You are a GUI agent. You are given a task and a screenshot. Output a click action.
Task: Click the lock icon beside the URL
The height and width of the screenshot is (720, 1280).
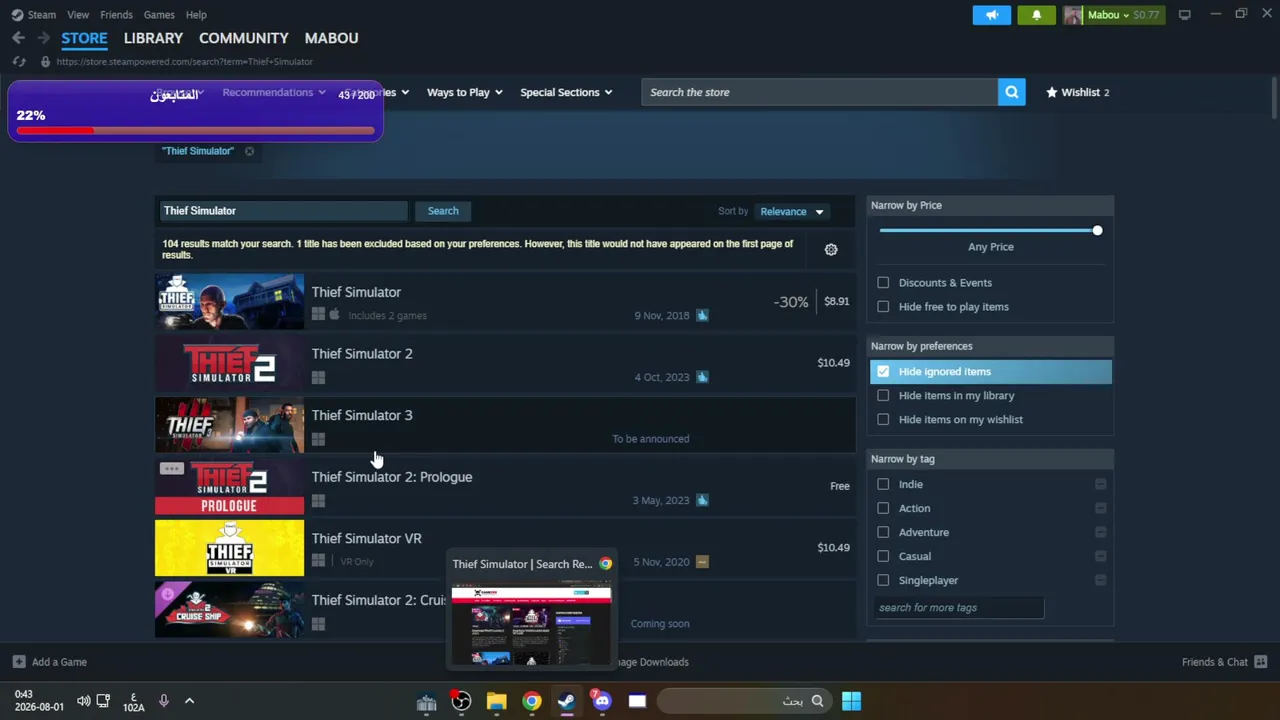[x=45, y=62]
